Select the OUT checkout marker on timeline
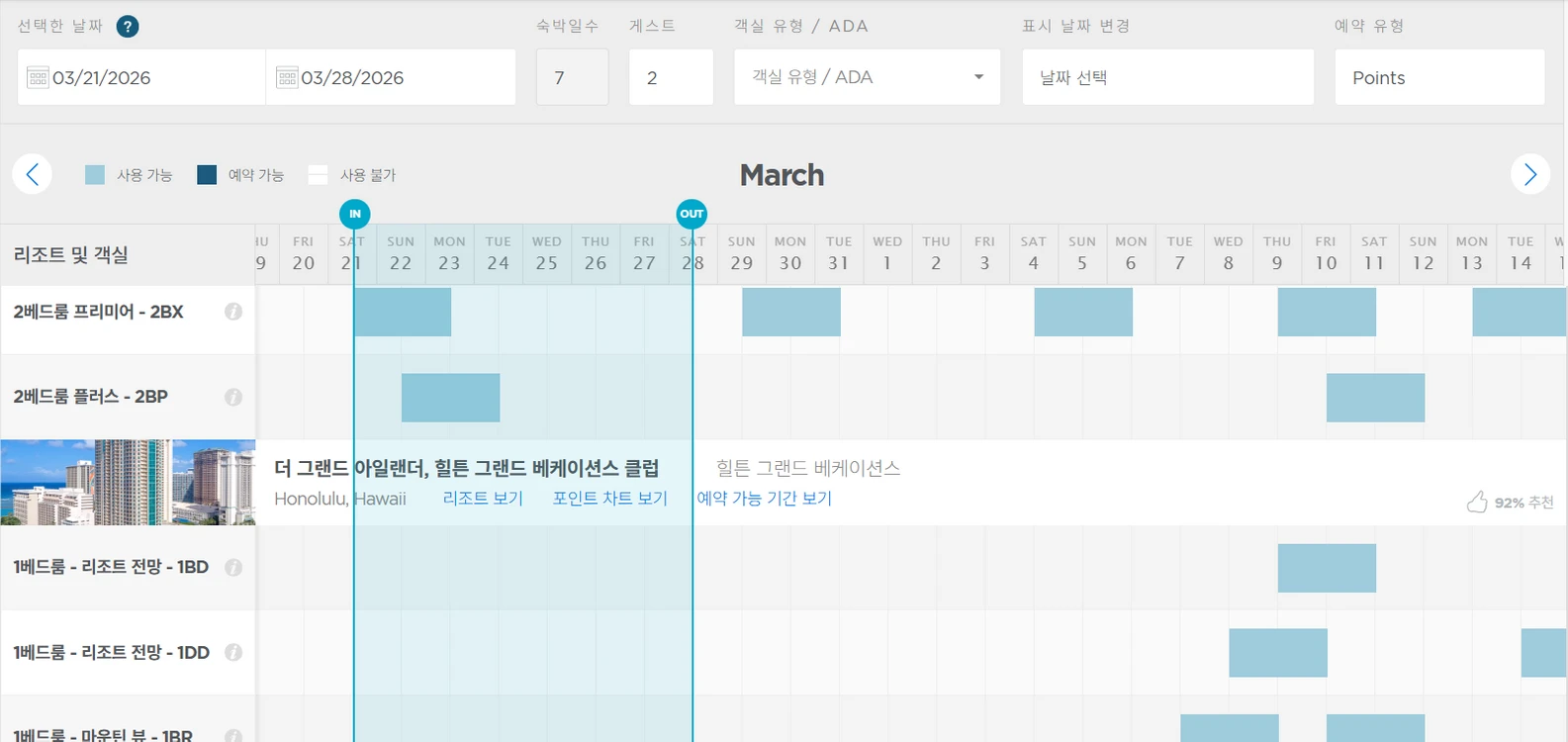1568x742 pixels. tap(692, 214)
